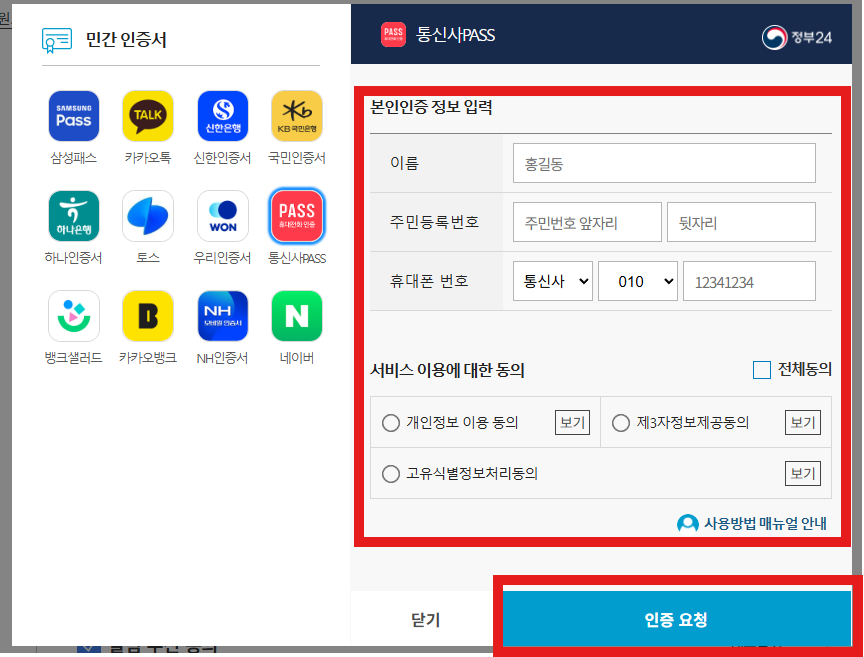The height and width of the screenshot is (657, 864).
Task: Select the Samsung Pass certificate icon
Action: coord(74,116)
